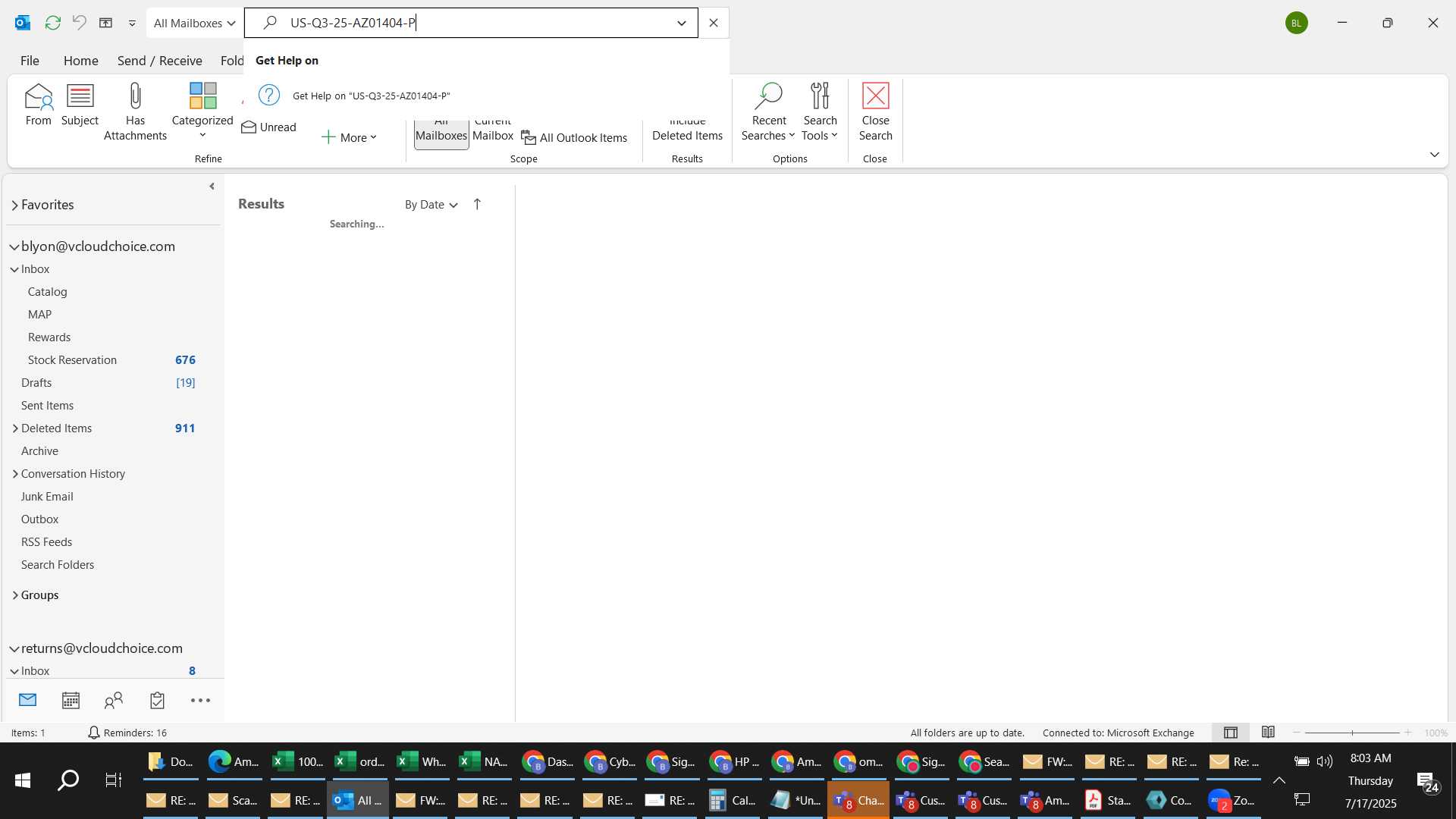Viewport: 1456px width, 819px height.
Task: Switch to Normal view in status bar
Action: (x=1231, y=733)
